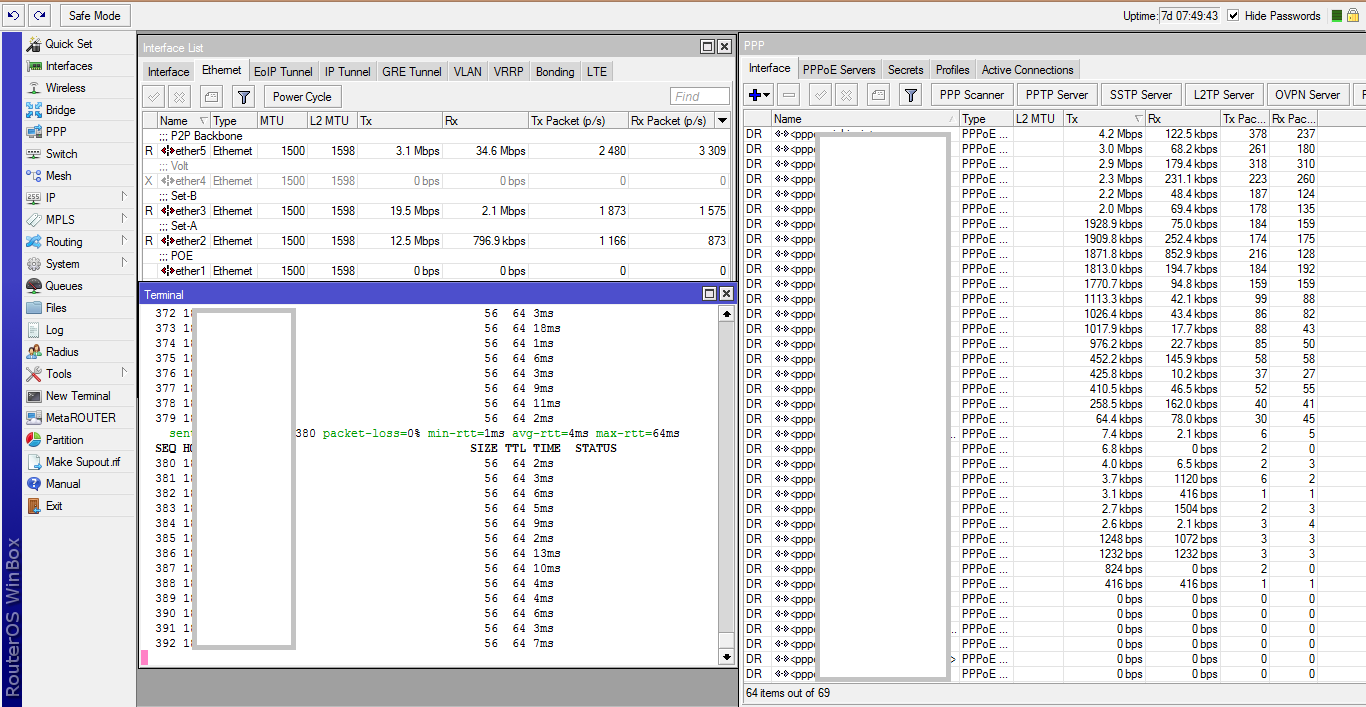Viewport: 1366px width, 707px height.
Task: Click the undo arrow icon
Action: click(14, 15)
